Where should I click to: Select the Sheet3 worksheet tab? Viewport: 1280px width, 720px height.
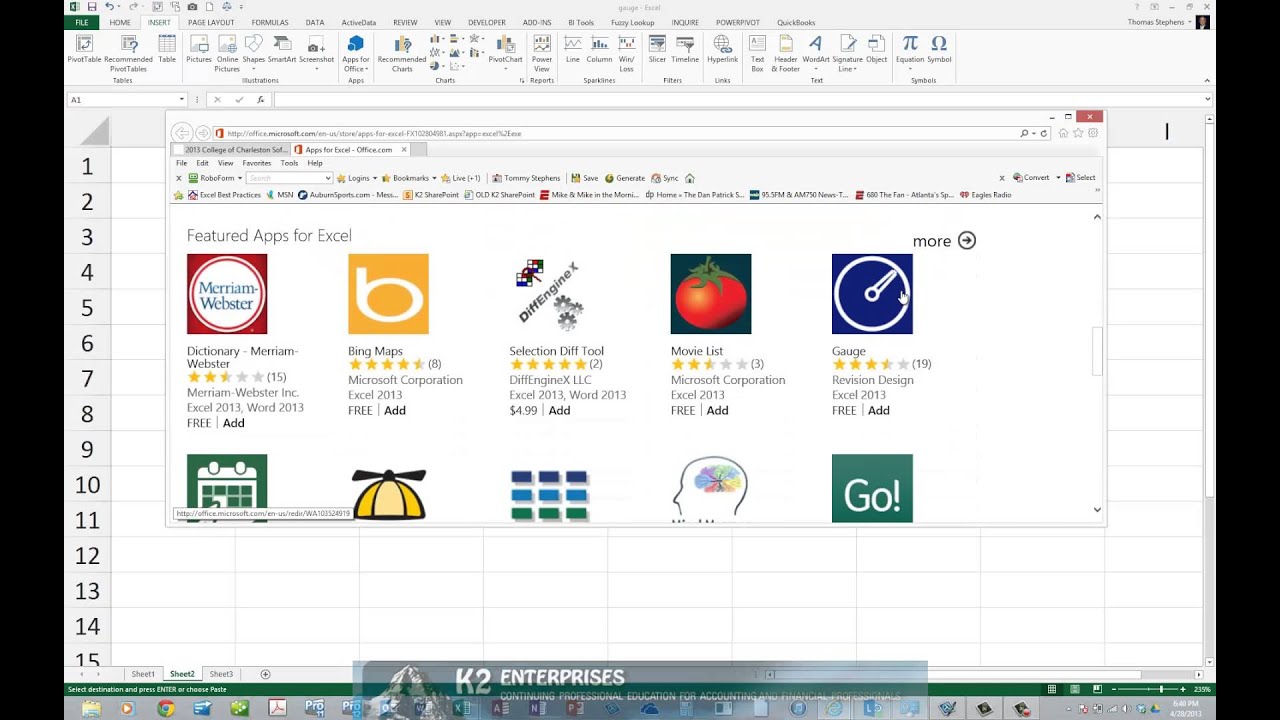pos(221,674)
